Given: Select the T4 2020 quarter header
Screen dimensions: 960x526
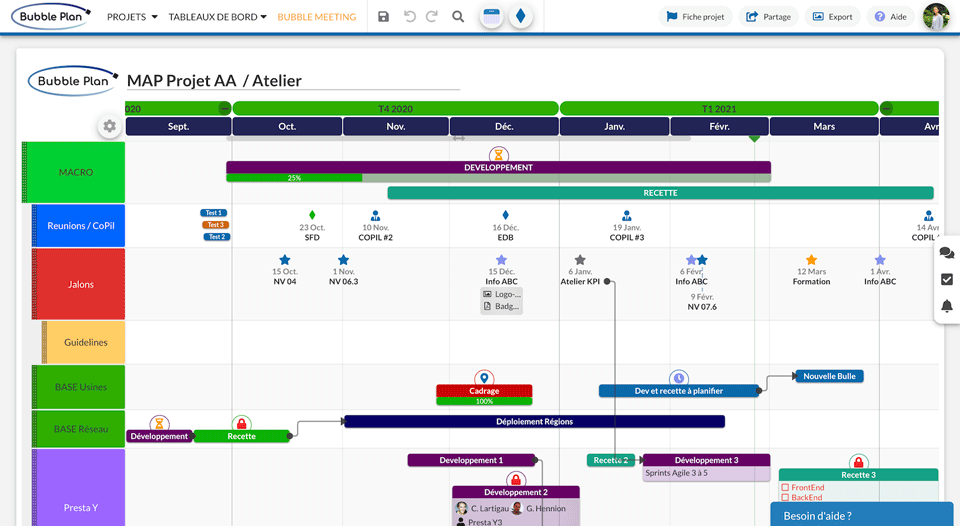Looking at the screenshot, I should coord(396,109).
